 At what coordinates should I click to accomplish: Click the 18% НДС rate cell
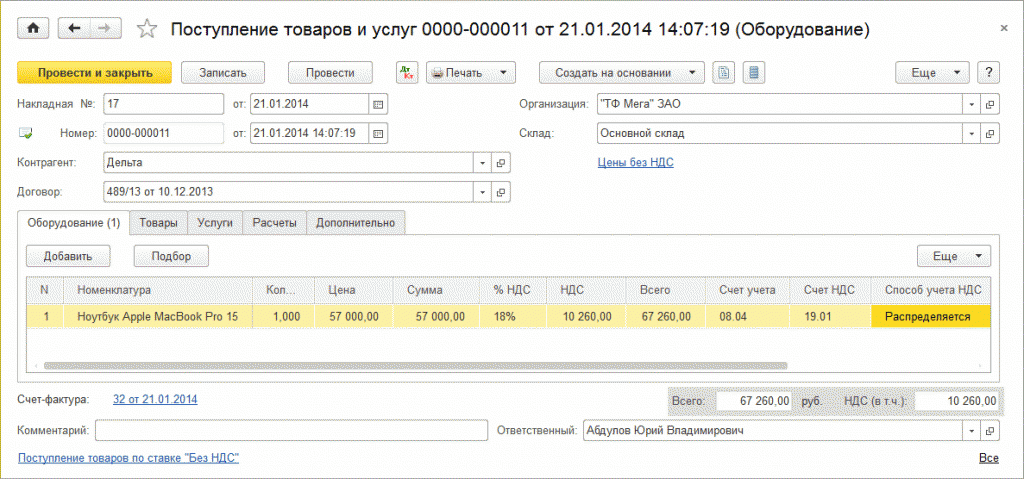[x=511, y=316]
